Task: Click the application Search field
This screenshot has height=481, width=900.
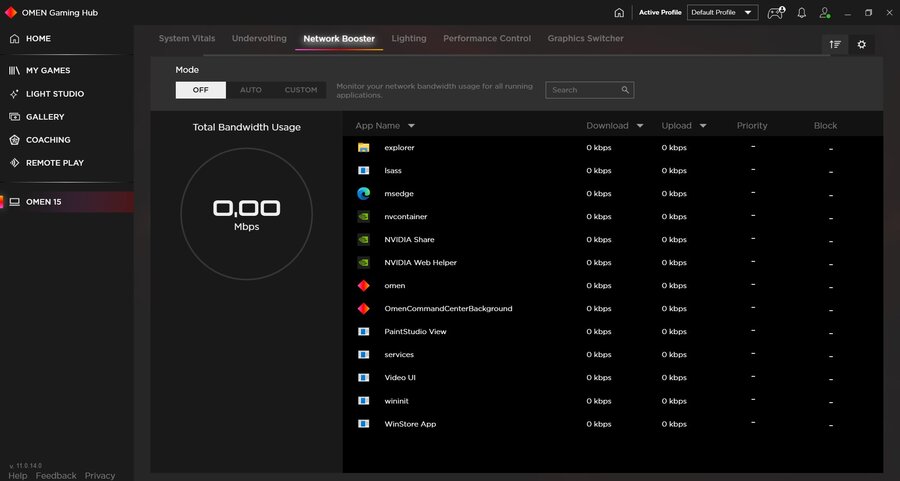Action: pyautogui.click(x=583, y=90)
